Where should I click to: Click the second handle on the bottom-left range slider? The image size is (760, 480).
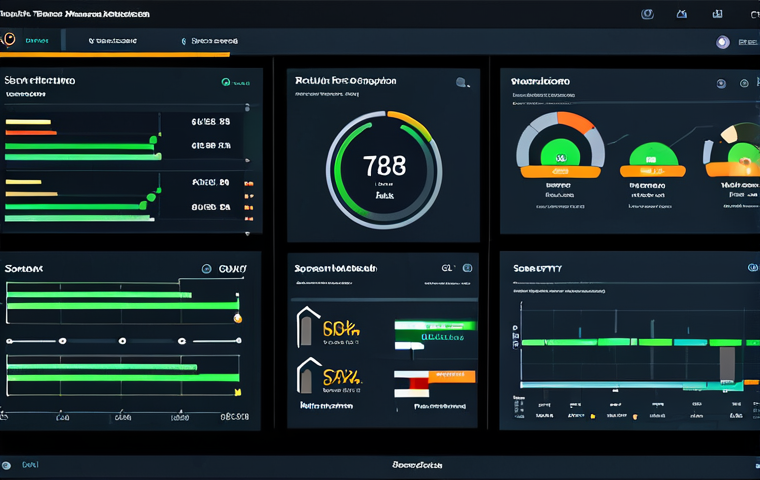tap(122, 341)
